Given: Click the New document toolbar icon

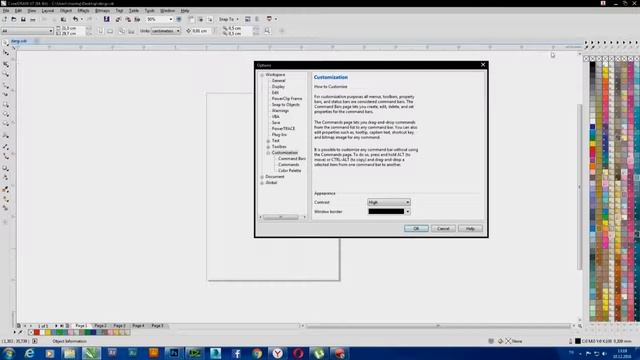Looking at the screenshot, I should [x=4, y=19].
